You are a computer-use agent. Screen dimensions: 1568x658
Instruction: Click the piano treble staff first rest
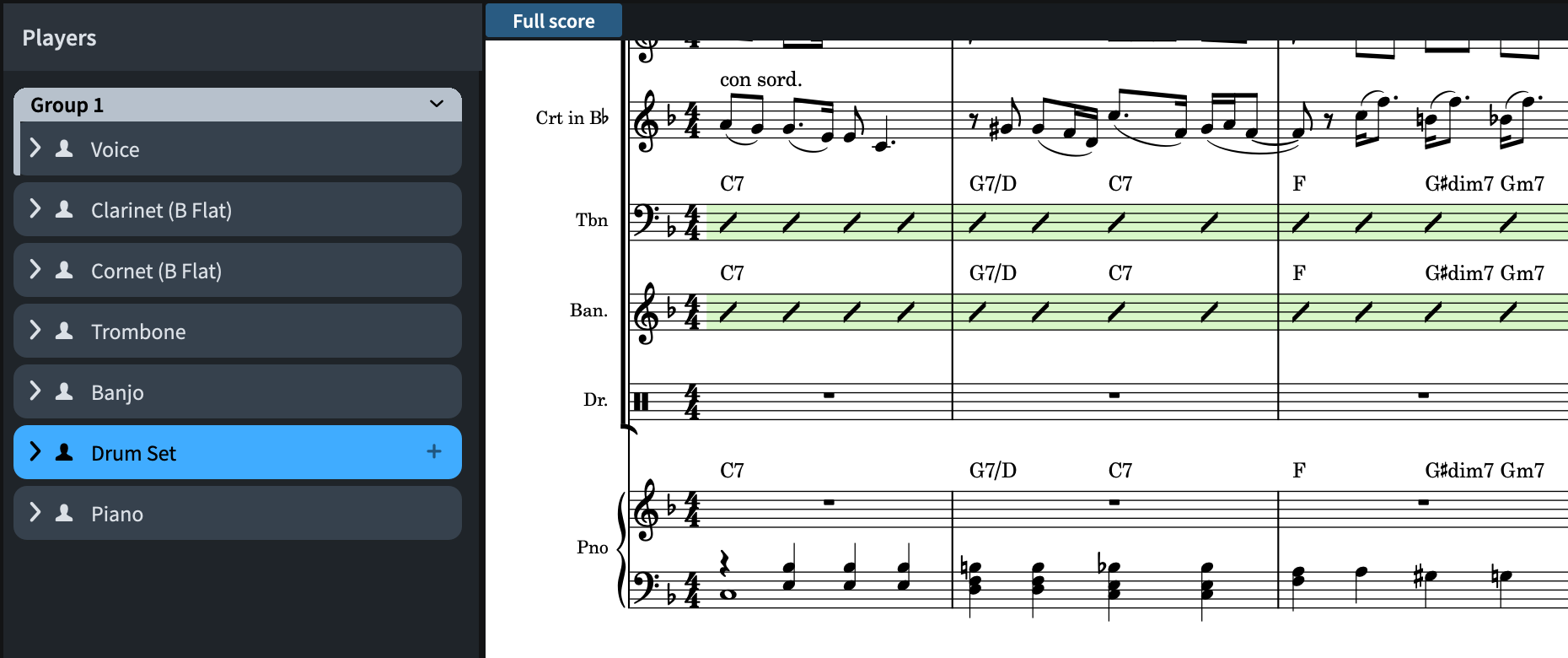coord(829,502)
